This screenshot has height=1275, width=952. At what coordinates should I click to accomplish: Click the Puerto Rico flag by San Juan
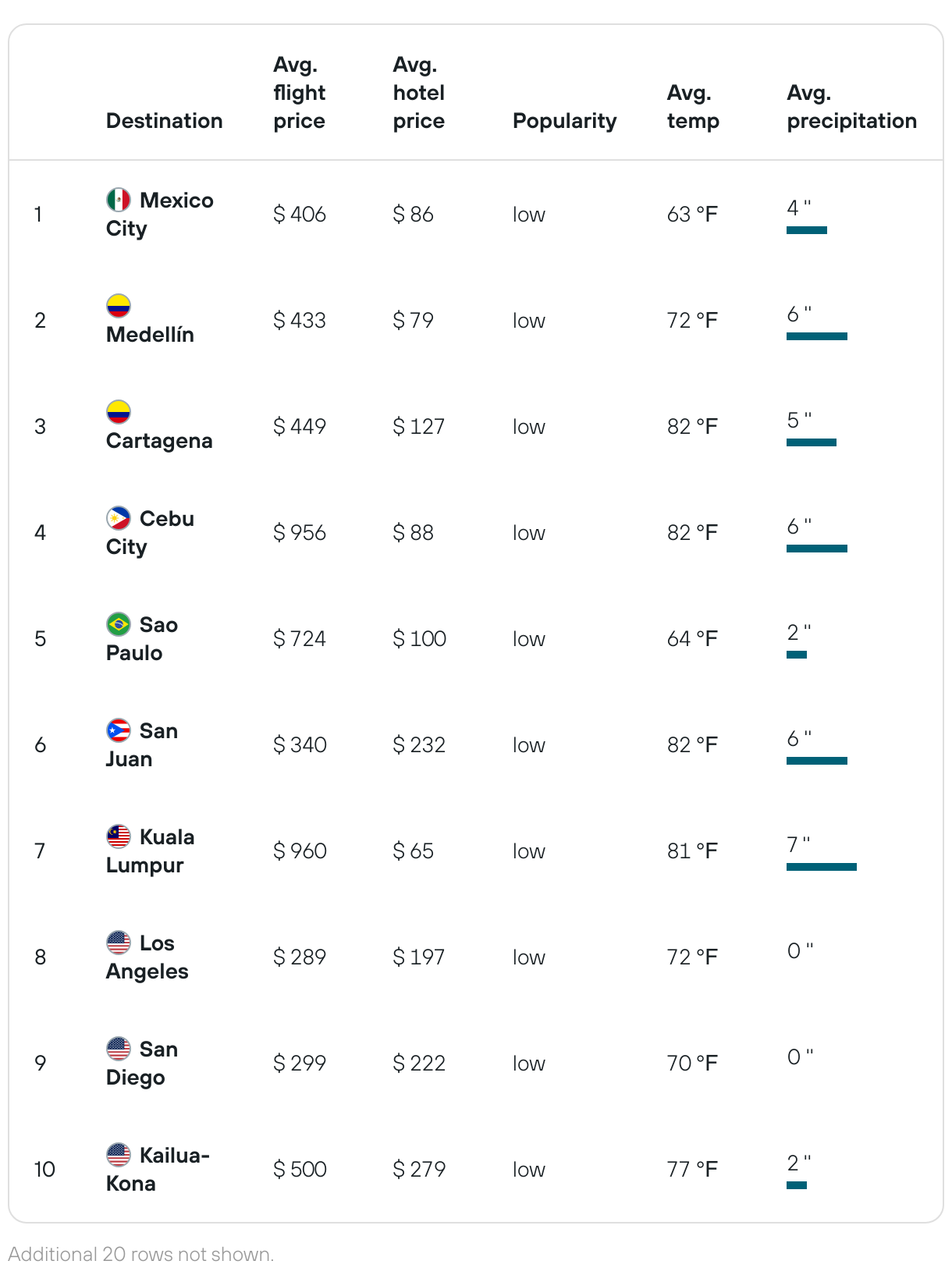(x=118, y=730)
